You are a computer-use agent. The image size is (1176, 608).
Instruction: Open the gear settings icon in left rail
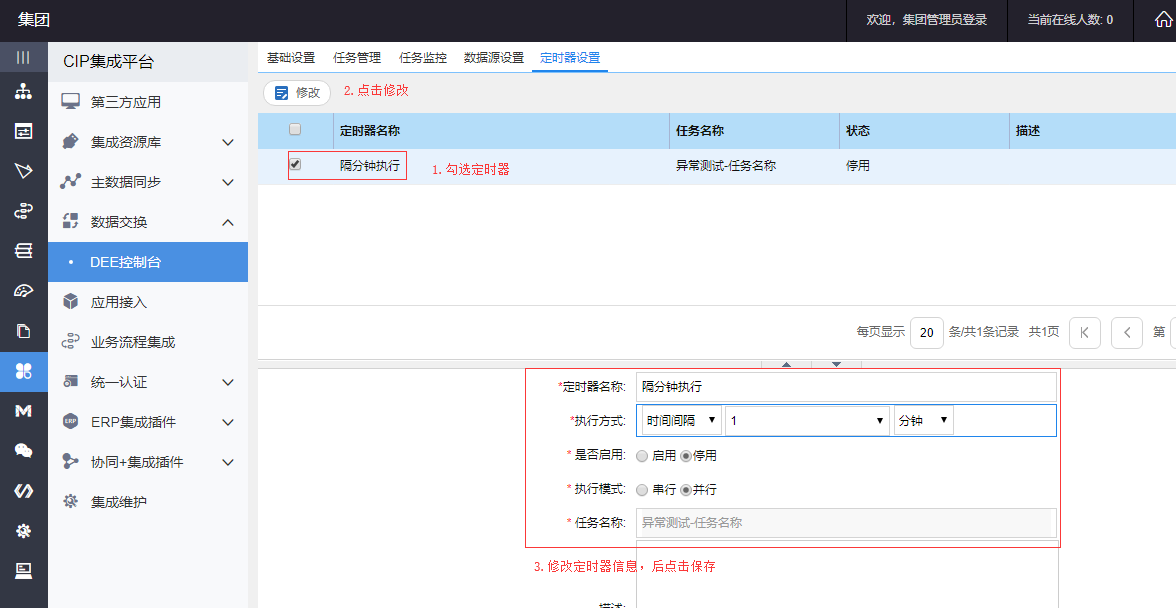23,531
